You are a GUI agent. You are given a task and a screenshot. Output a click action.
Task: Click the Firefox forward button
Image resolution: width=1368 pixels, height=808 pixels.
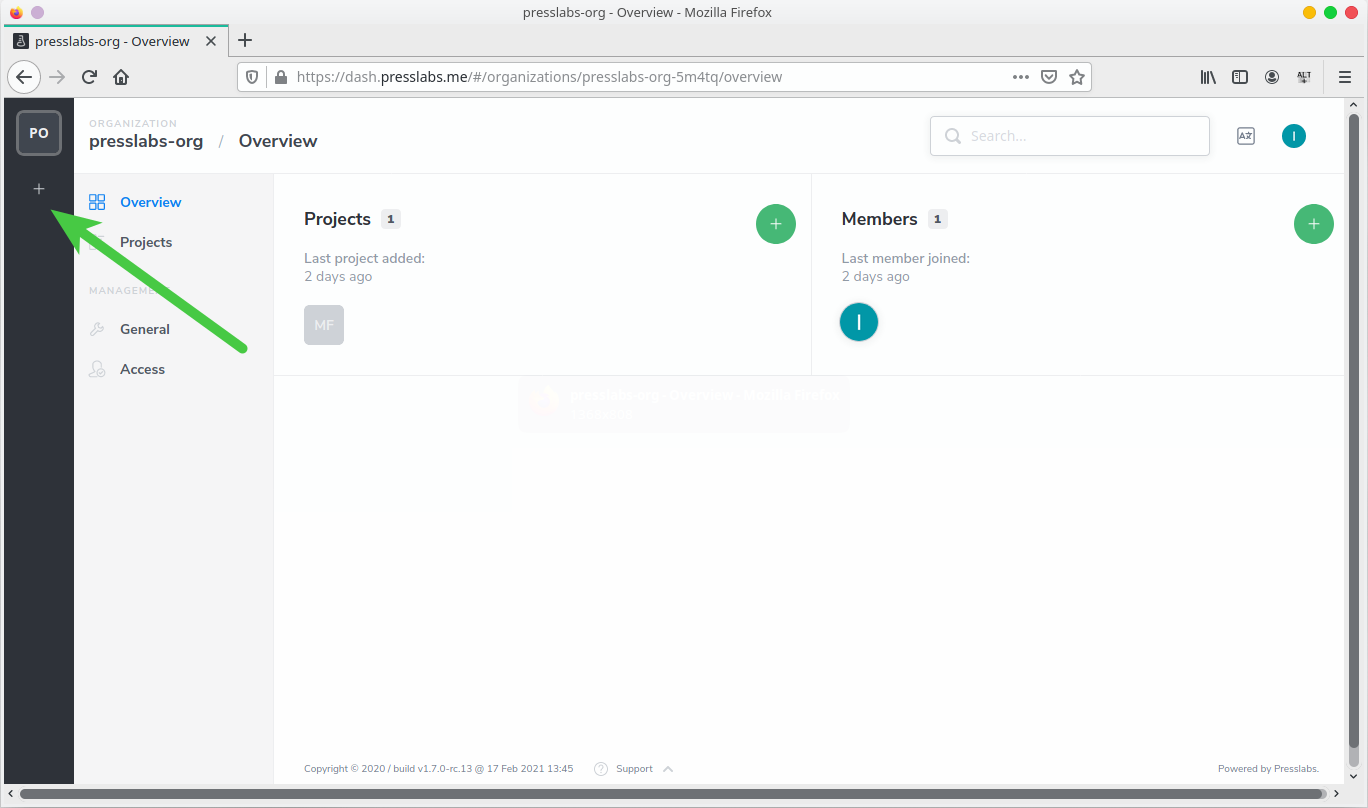[58, 77]
